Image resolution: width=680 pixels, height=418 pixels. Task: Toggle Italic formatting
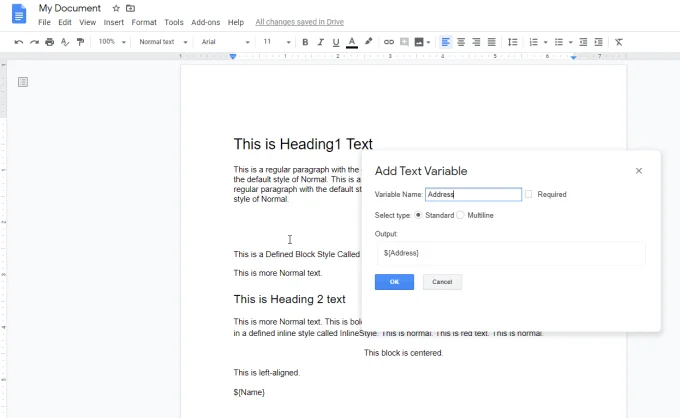(320, 42)
